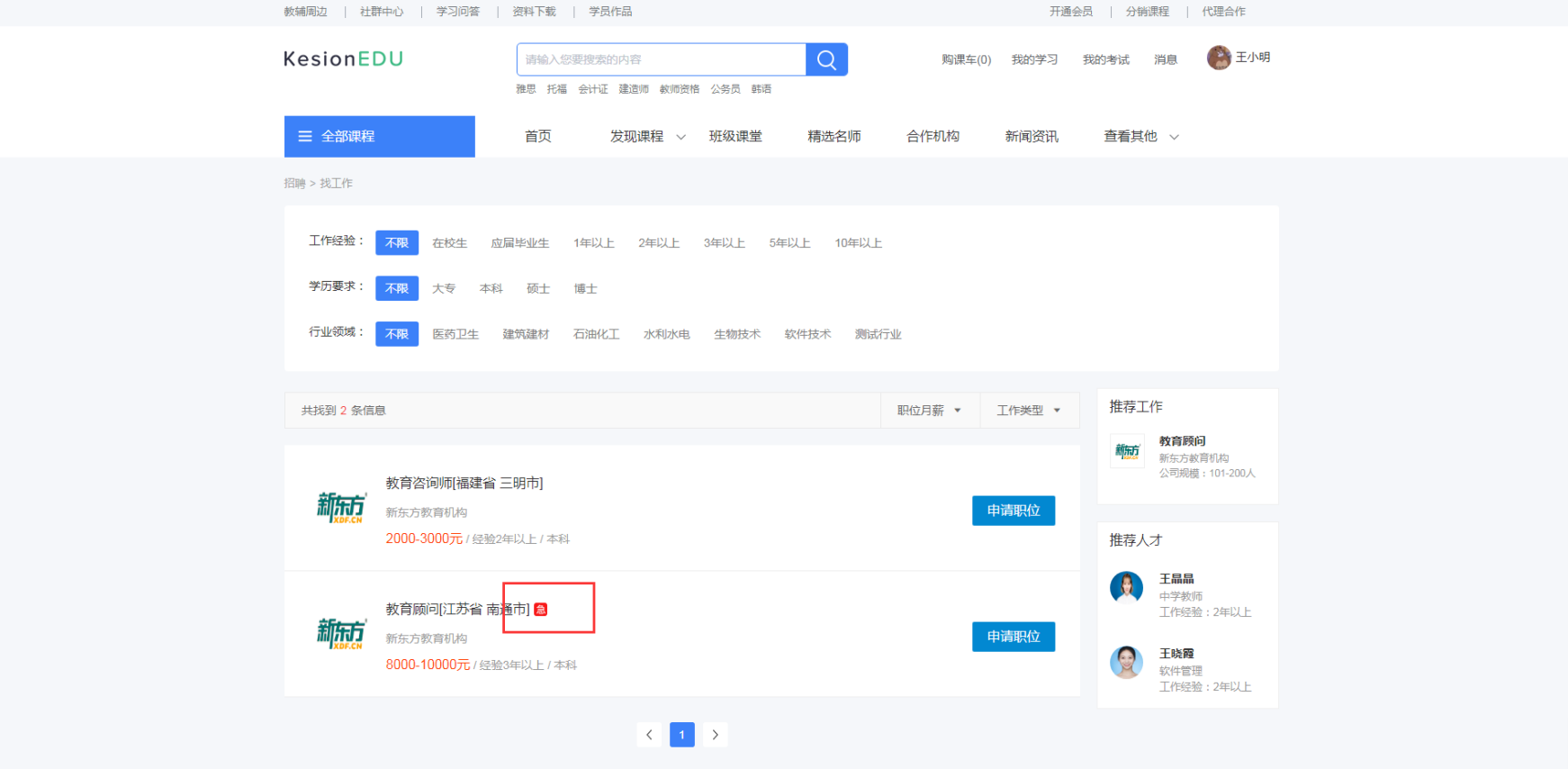Go to next page arrow
The width and height of the screenshot is (1568, 769).
716,735
